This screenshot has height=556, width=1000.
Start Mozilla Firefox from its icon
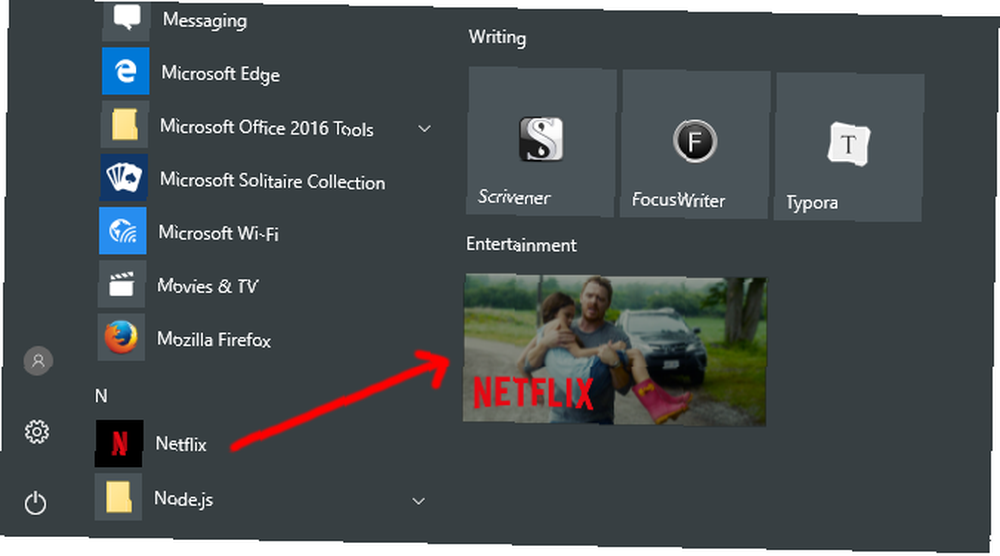121,337
